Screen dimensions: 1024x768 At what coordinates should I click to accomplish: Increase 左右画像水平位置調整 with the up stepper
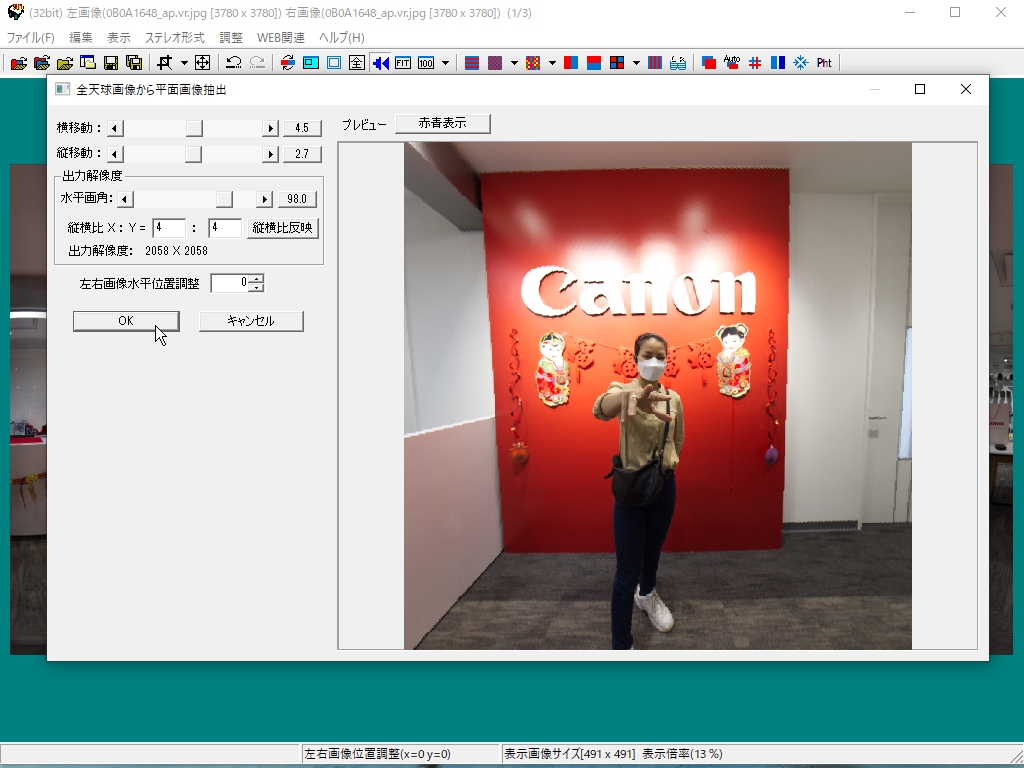coord(257,279)
